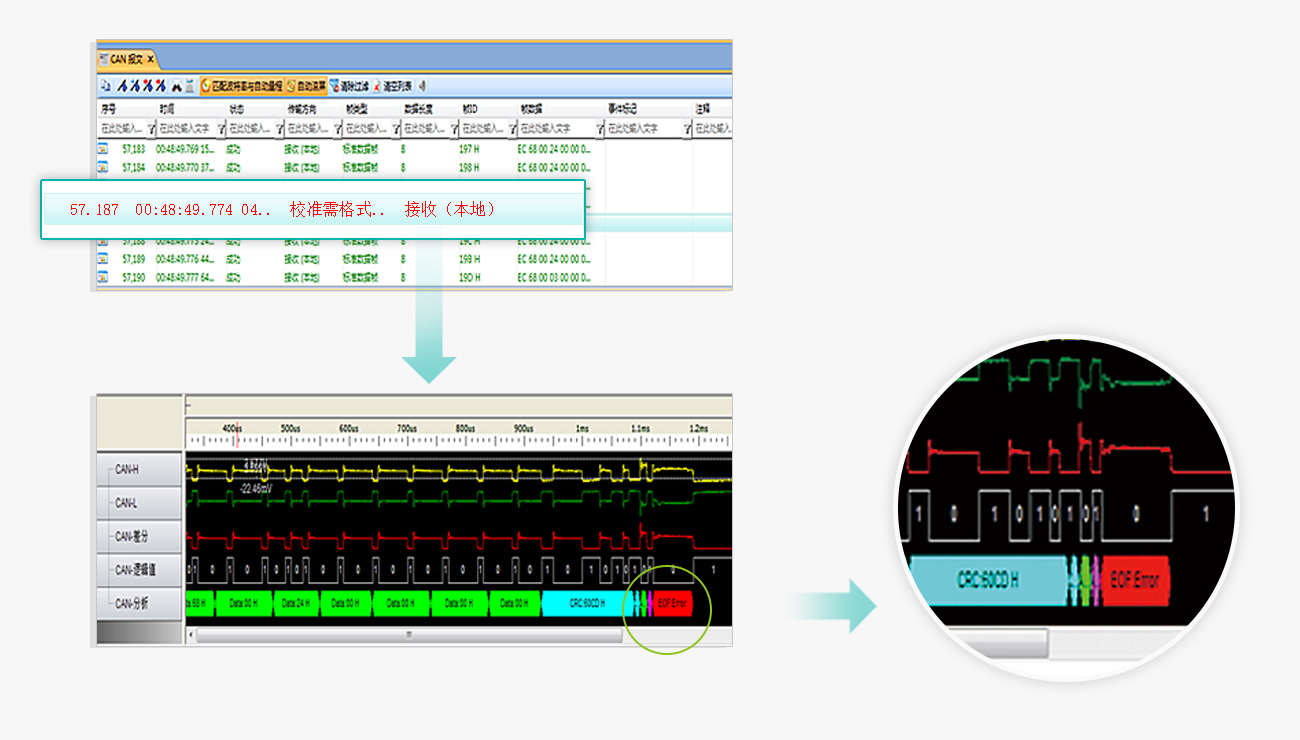
Task: Click the row icon for message 57,183
Action: pos(103,149)
